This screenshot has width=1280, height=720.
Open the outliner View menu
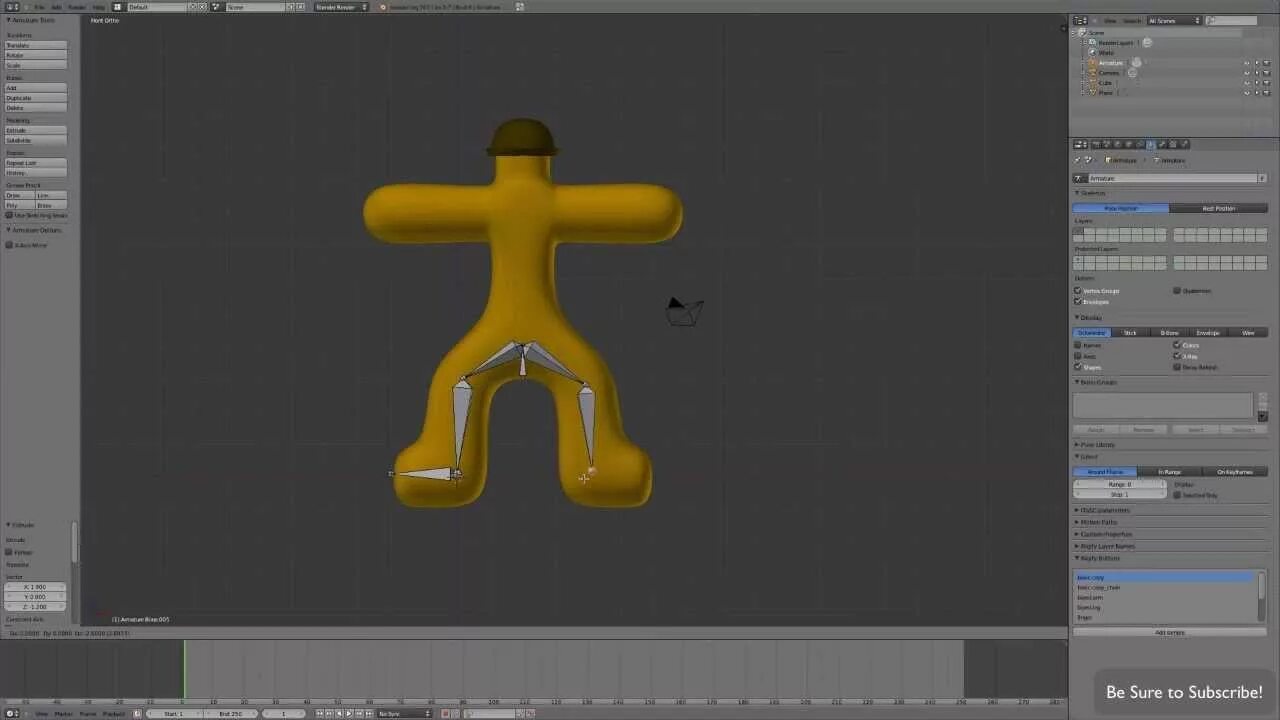(1110, 20)
